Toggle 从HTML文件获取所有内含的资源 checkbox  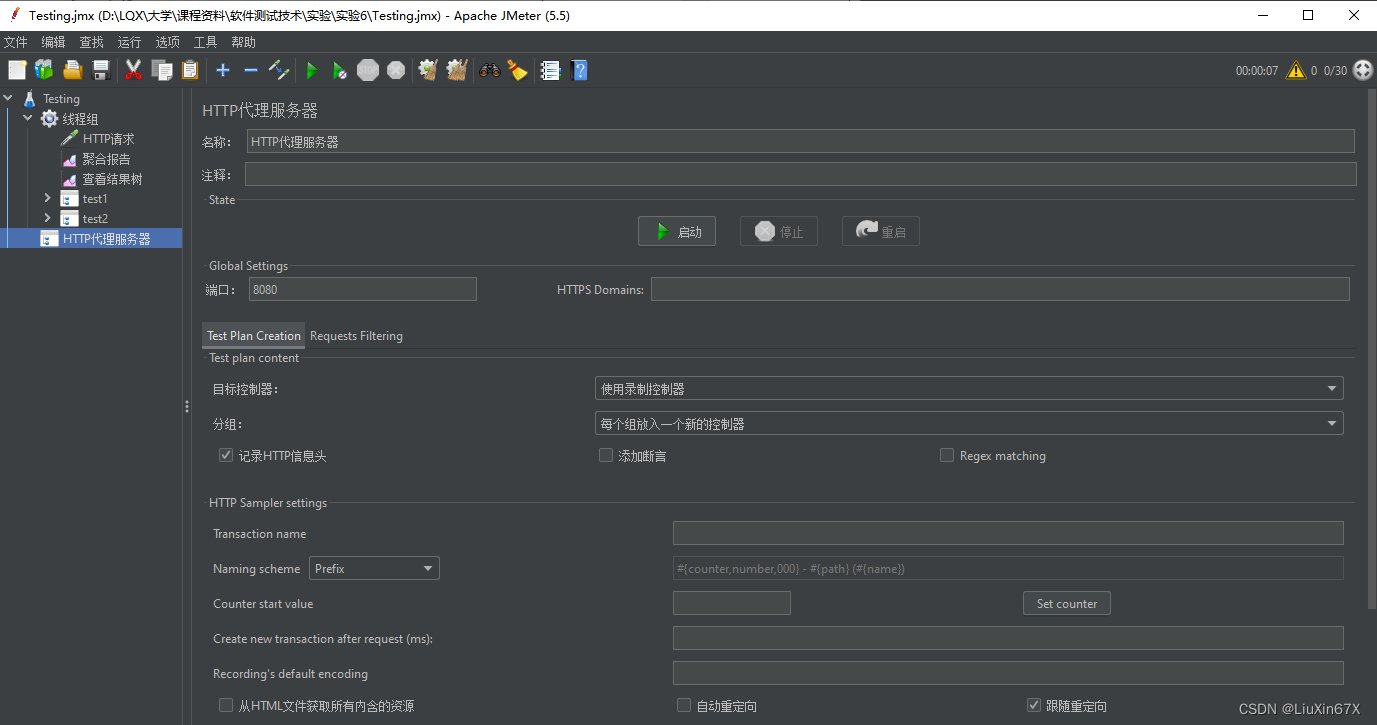pyautogui.click(x=225, y=705)
